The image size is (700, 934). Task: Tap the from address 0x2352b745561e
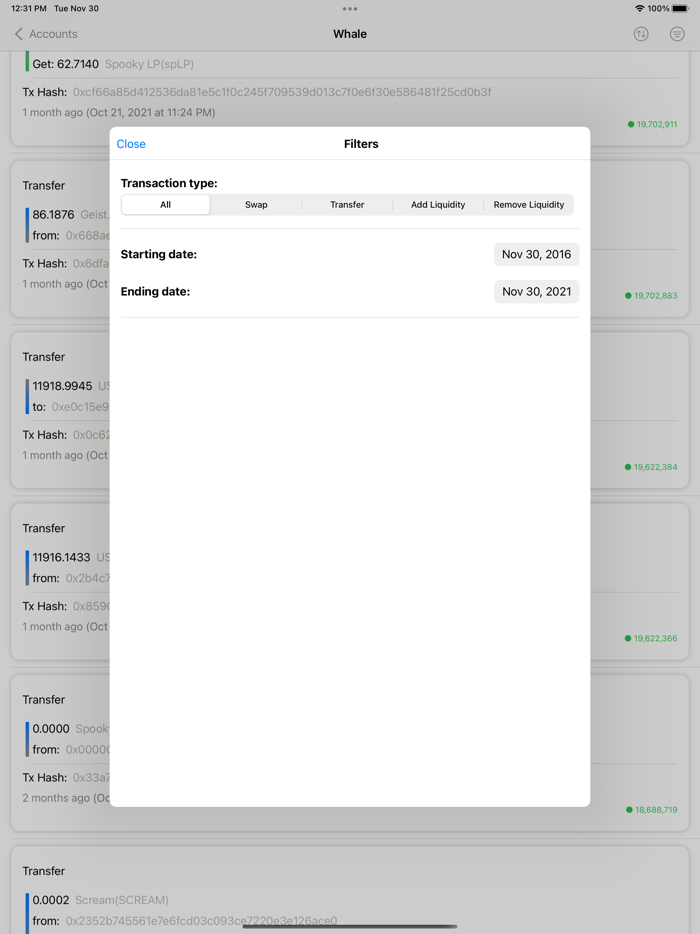click(201, 921)
